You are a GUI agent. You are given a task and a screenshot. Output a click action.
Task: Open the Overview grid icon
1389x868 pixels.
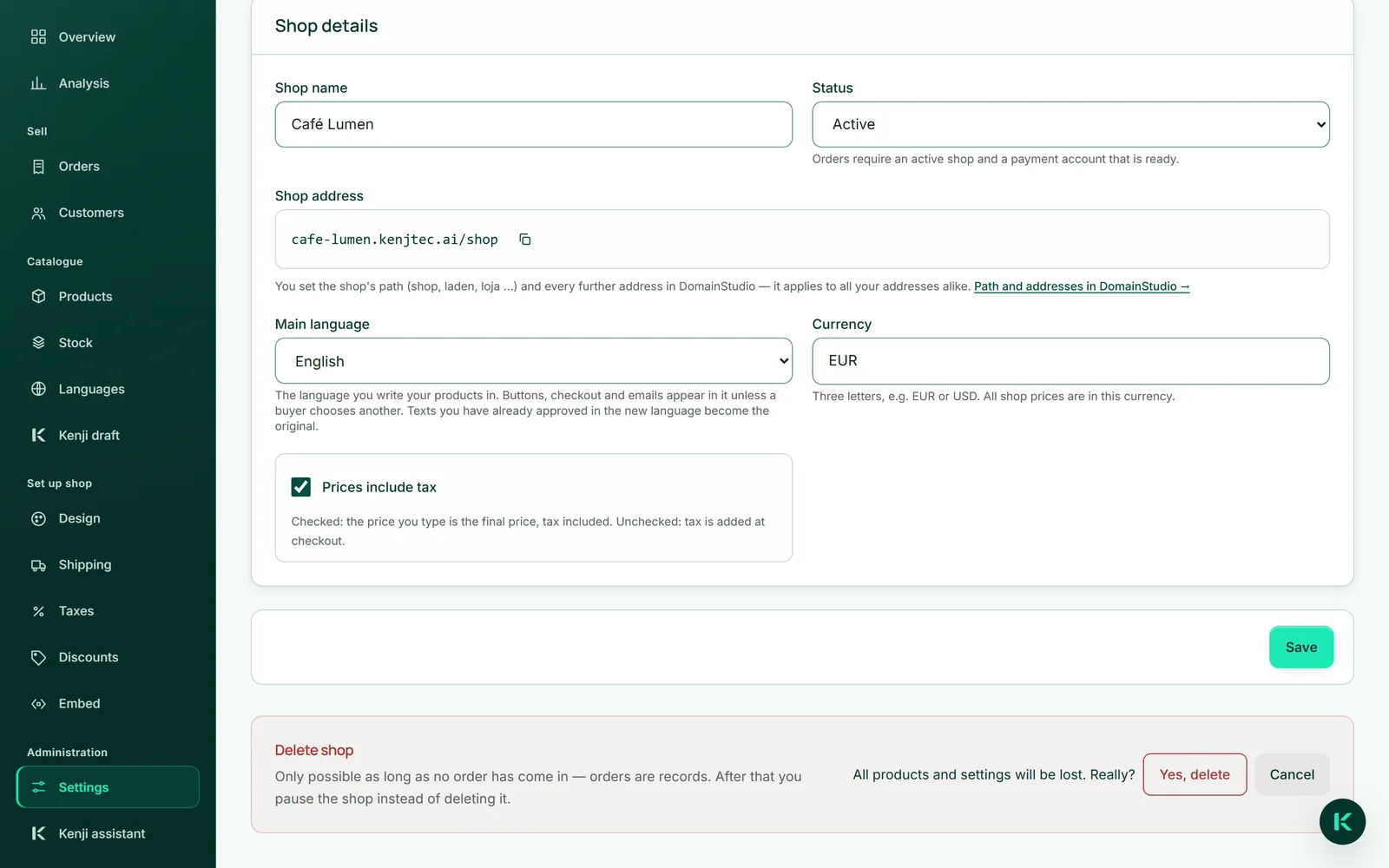(x=38, y=36)
